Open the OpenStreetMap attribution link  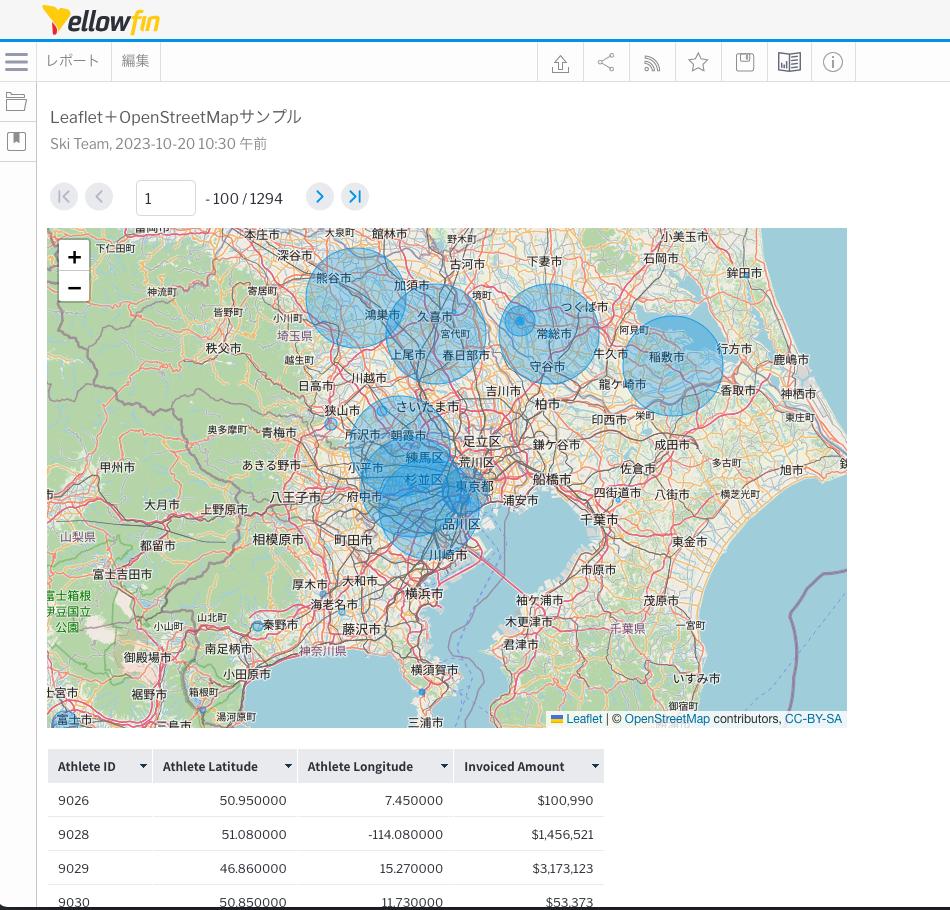(667, 719)
